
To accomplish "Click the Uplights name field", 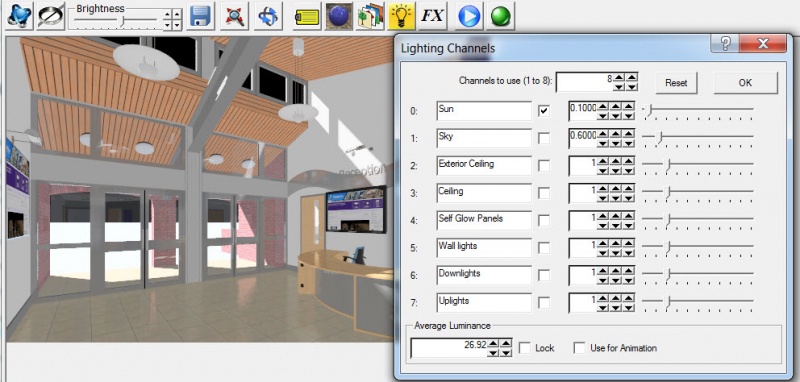I will coord(484,303).
